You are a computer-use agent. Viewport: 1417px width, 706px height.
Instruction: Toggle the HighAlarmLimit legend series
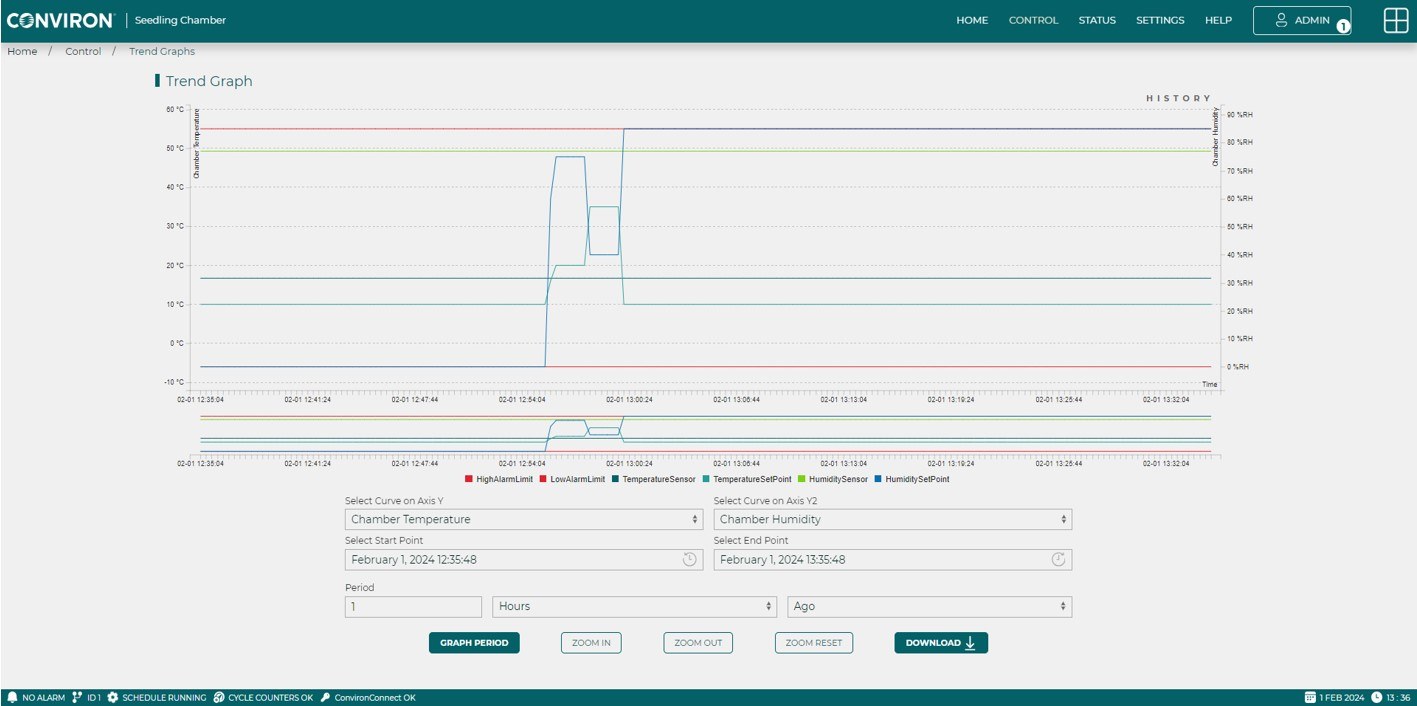point(499,479)
